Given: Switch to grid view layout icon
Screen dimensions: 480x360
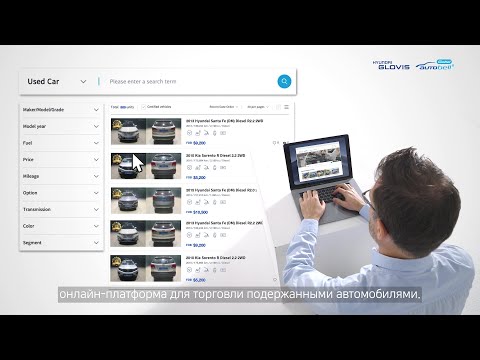Looking at the screenshot, I should coord(278,107).
